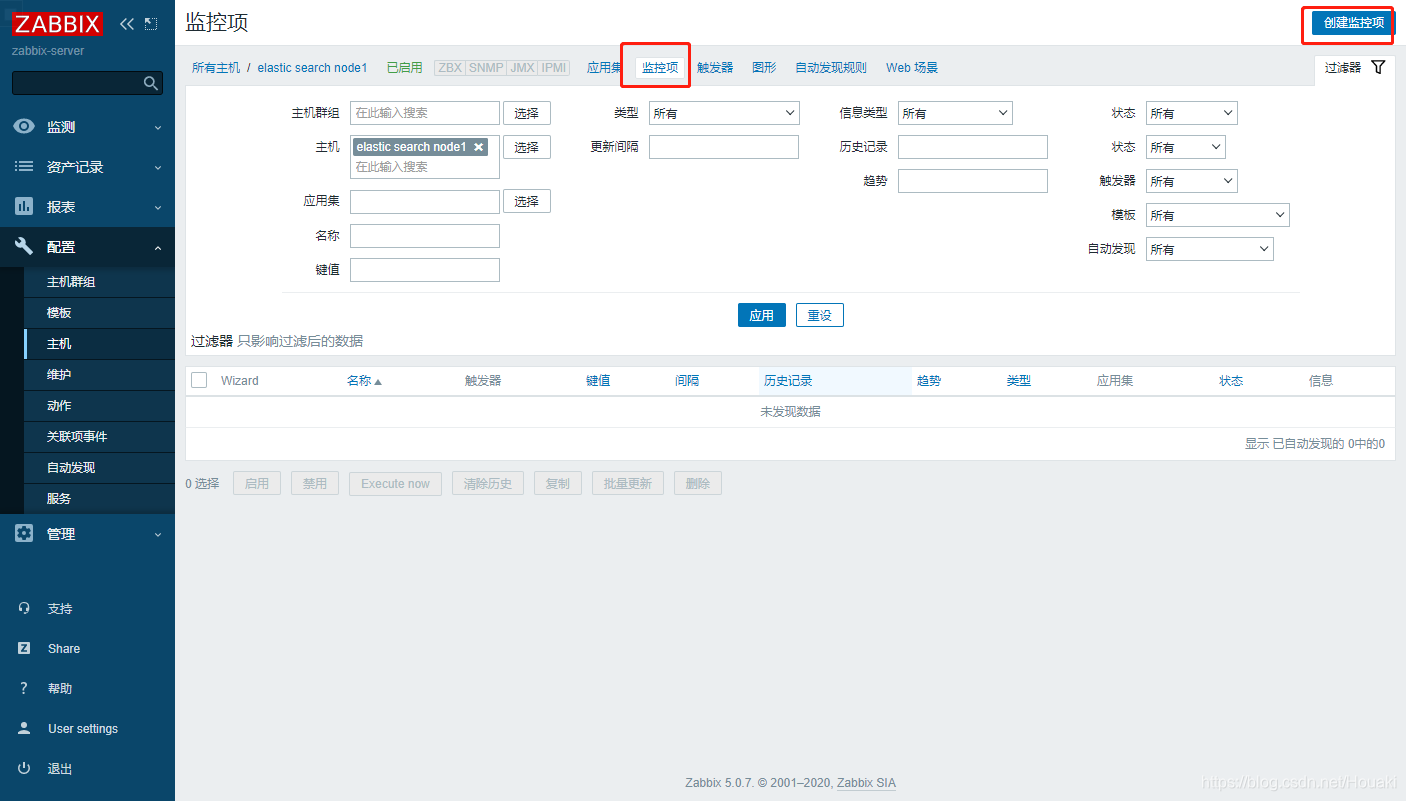Switch to the 触发器 tab
Image resolution: width=1406 pixels, height=801 pixels.
(x=715, y=67)
